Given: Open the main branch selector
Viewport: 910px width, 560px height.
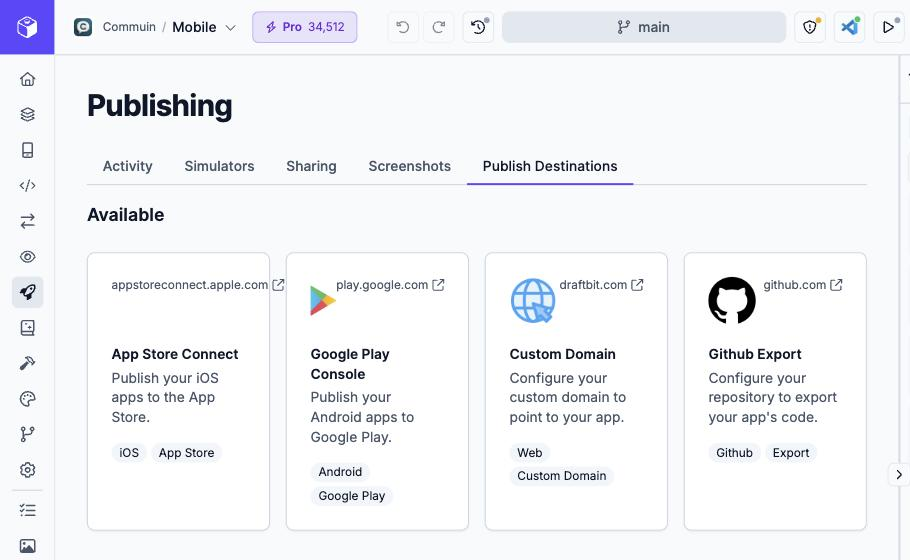Looking at the screenshot, I should [x=644, y=27].
